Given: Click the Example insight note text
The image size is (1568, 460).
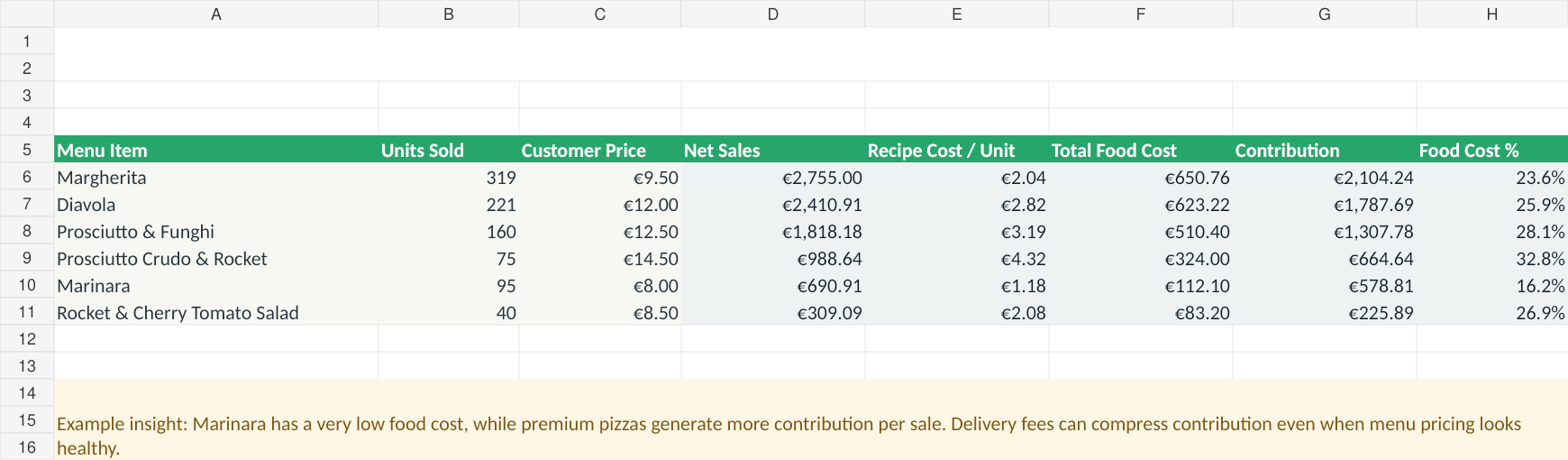Looking at the screenshot, I should coord(789,436).
